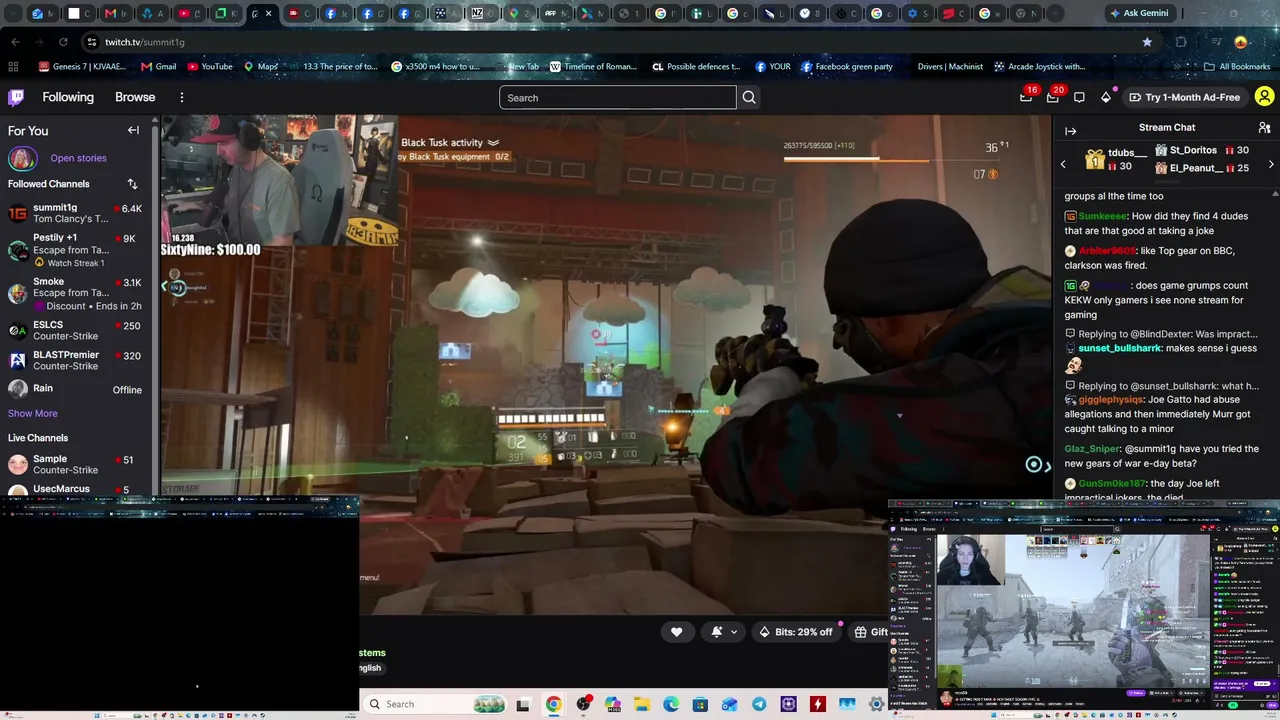Open Ask Gemini in Chrome
This screenshot has height=720, width=1280.
[1138, 13]
